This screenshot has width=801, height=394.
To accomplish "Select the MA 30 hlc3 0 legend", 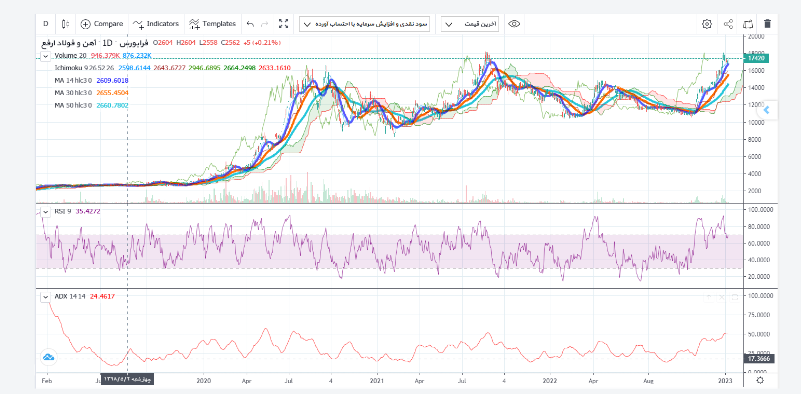I will tap(74, 93).
